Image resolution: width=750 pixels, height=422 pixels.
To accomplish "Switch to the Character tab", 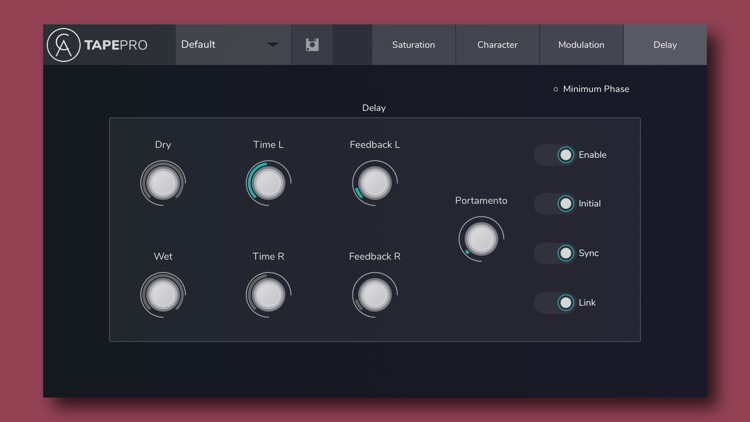I will 497,44.
